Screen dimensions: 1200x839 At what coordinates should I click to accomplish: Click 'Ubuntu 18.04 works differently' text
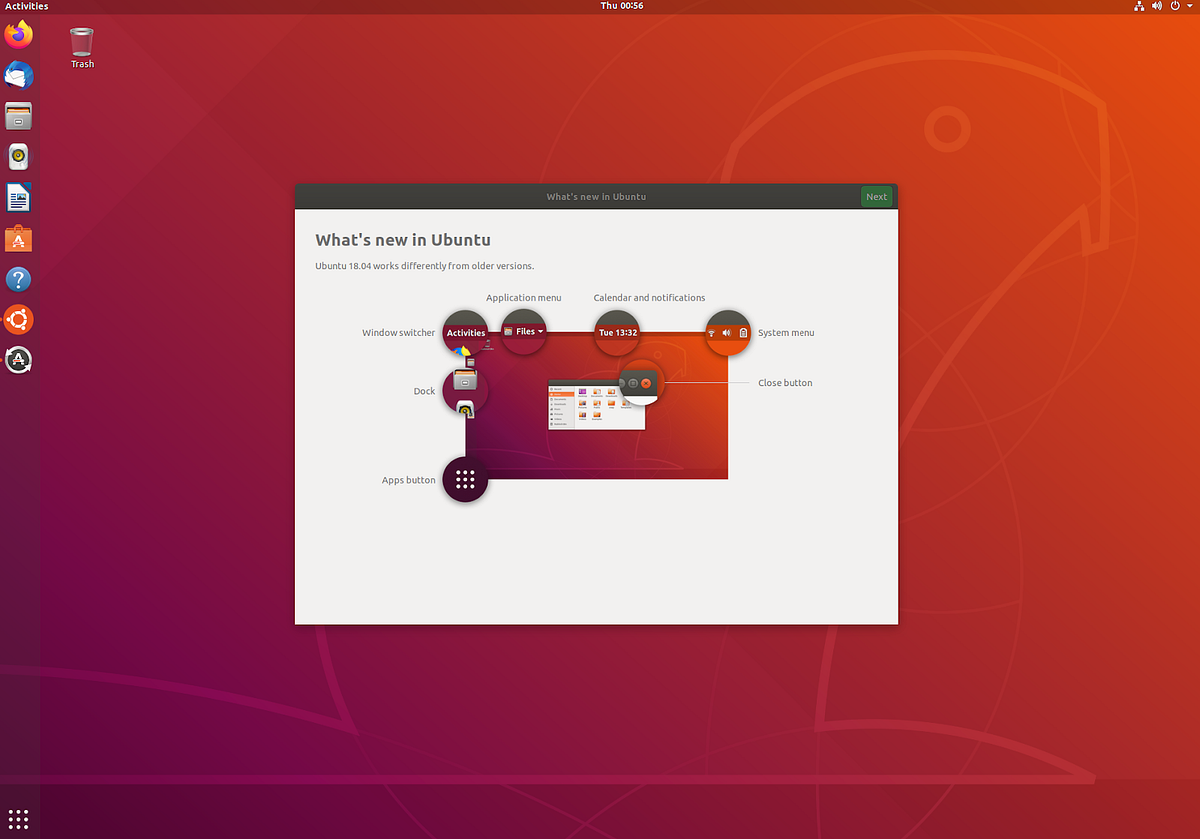coord(425,266)
